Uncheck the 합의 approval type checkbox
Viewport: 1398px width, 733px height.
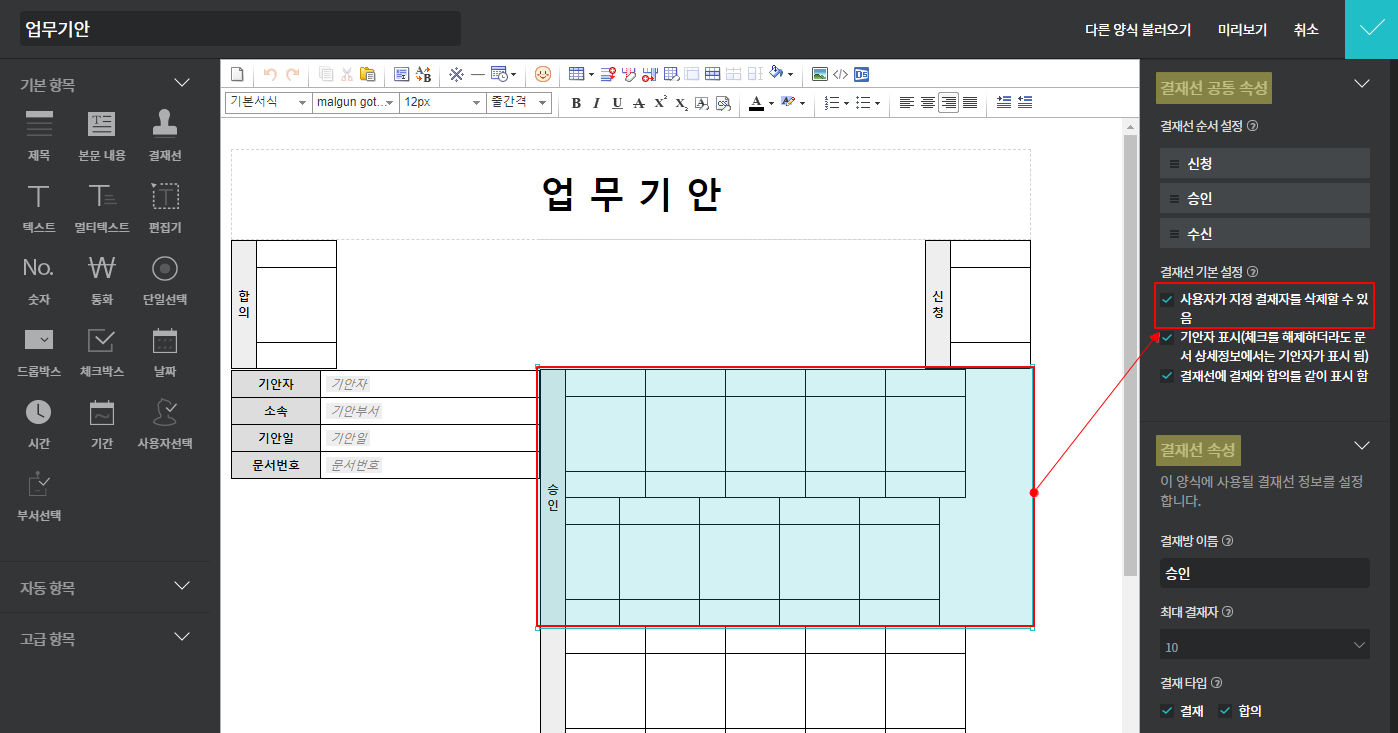pos(1225,711)
